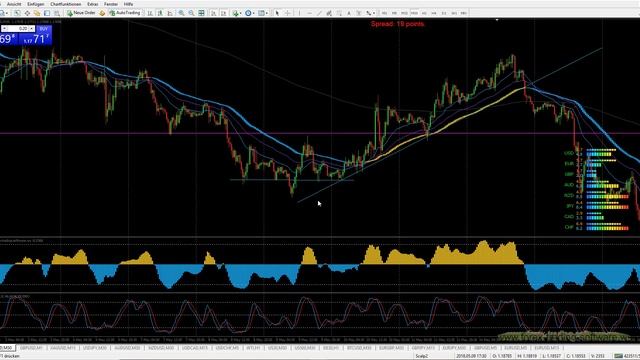Switch to the AUDUSD,M30 chart tab

[127, 348]
